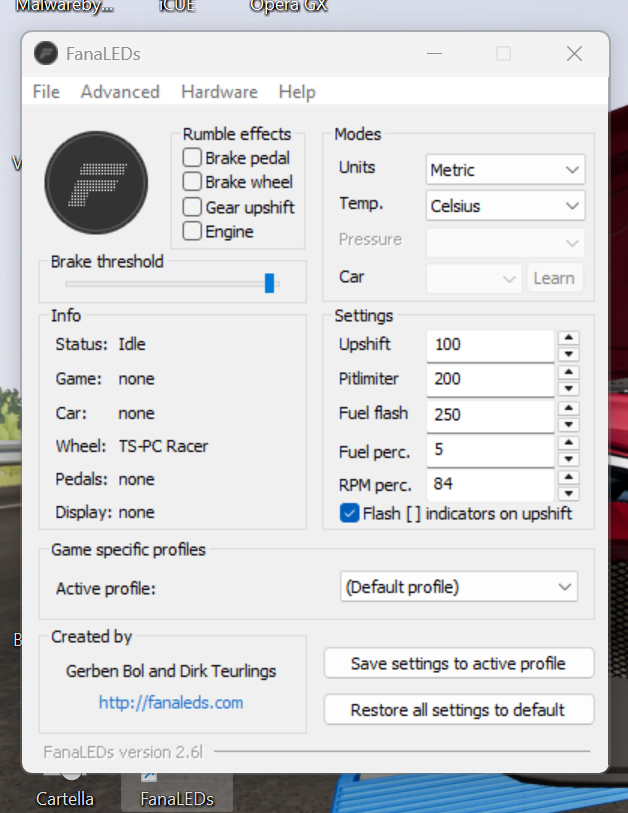Screen dimensions: 628x813
Task: Open the Help menu
Action: point(297,92)
